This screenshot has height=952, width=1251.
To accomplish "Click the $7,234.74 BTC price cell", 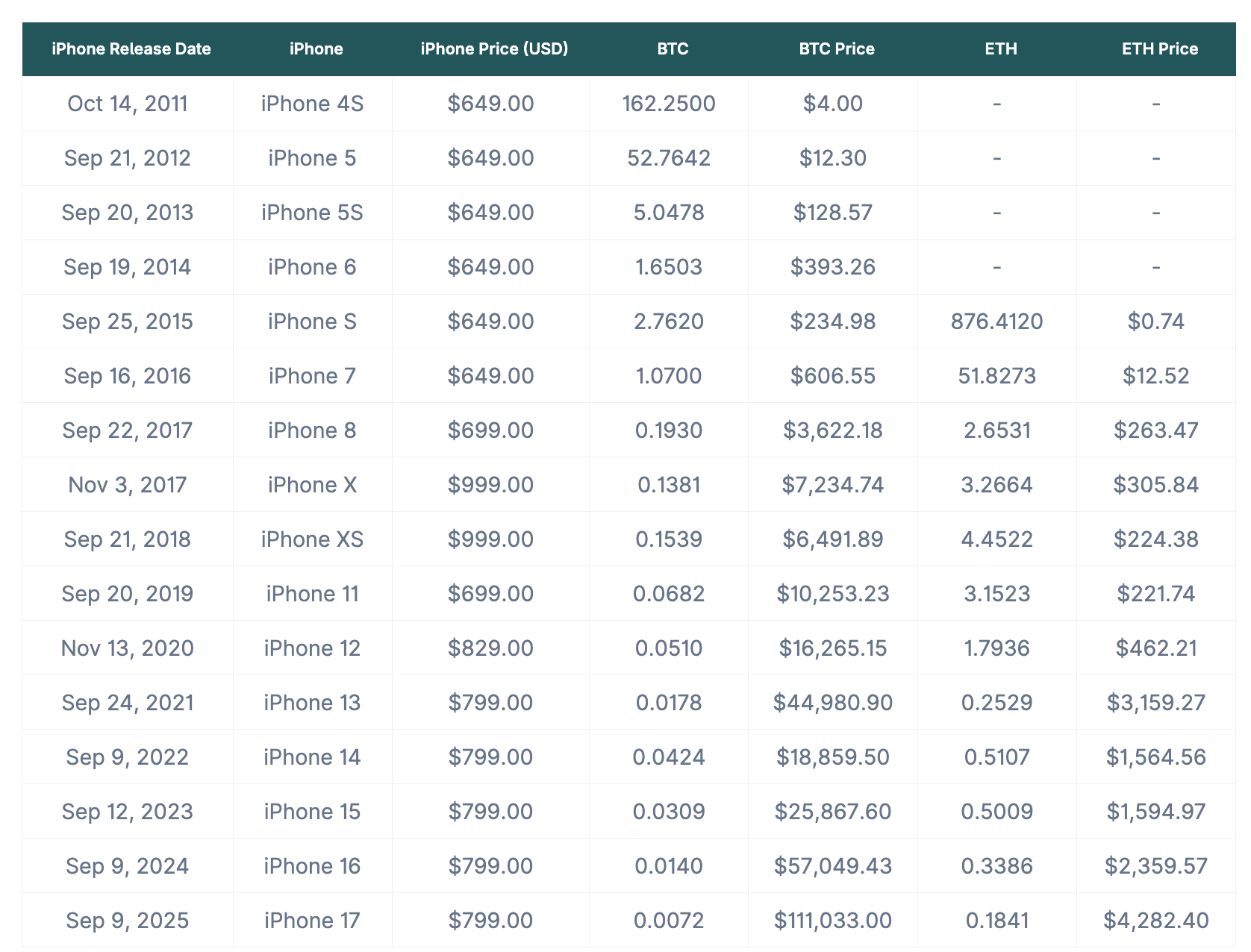I will (x=833, y=485).
